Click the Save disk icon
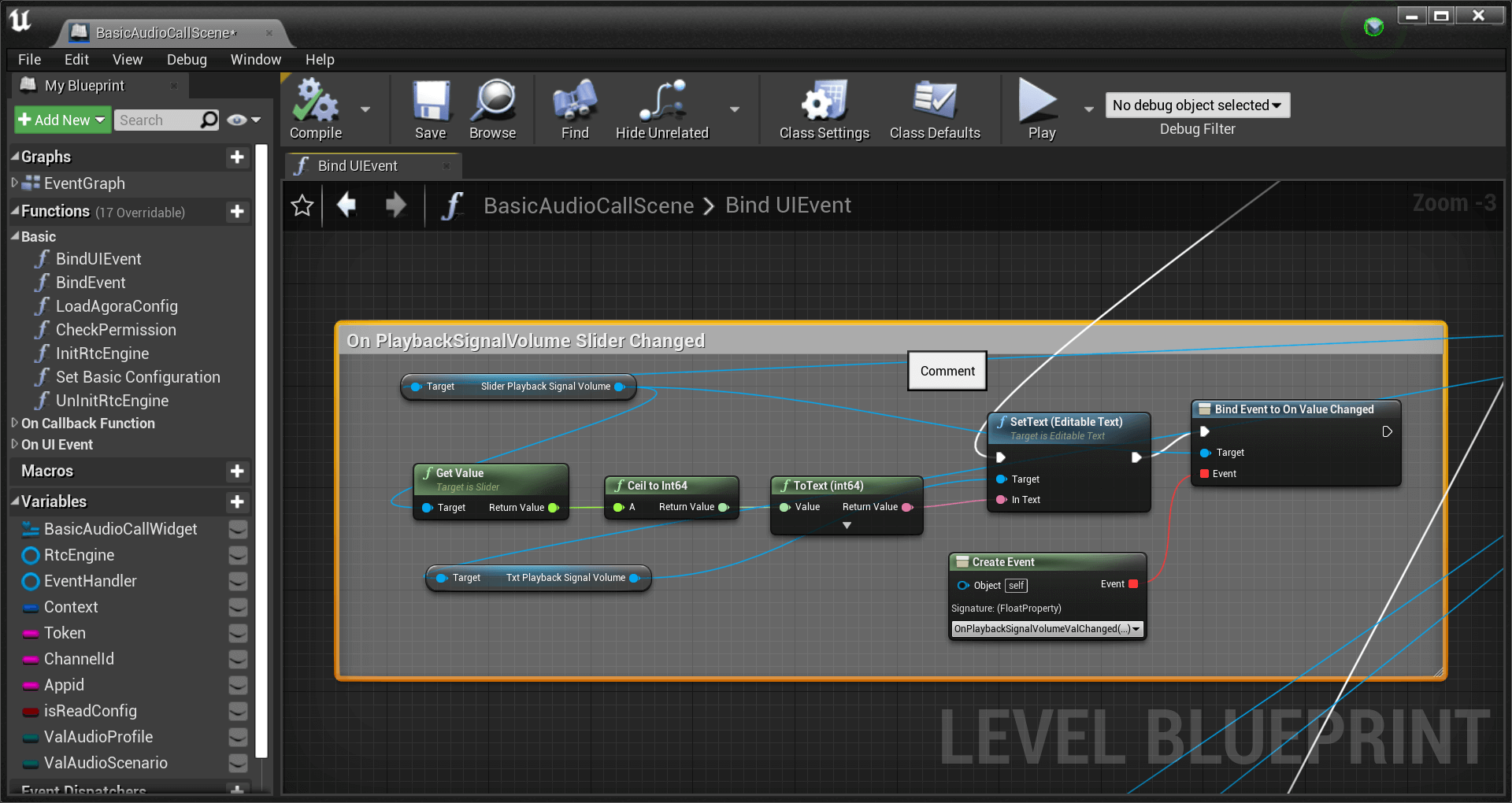 tap(431, 101)
